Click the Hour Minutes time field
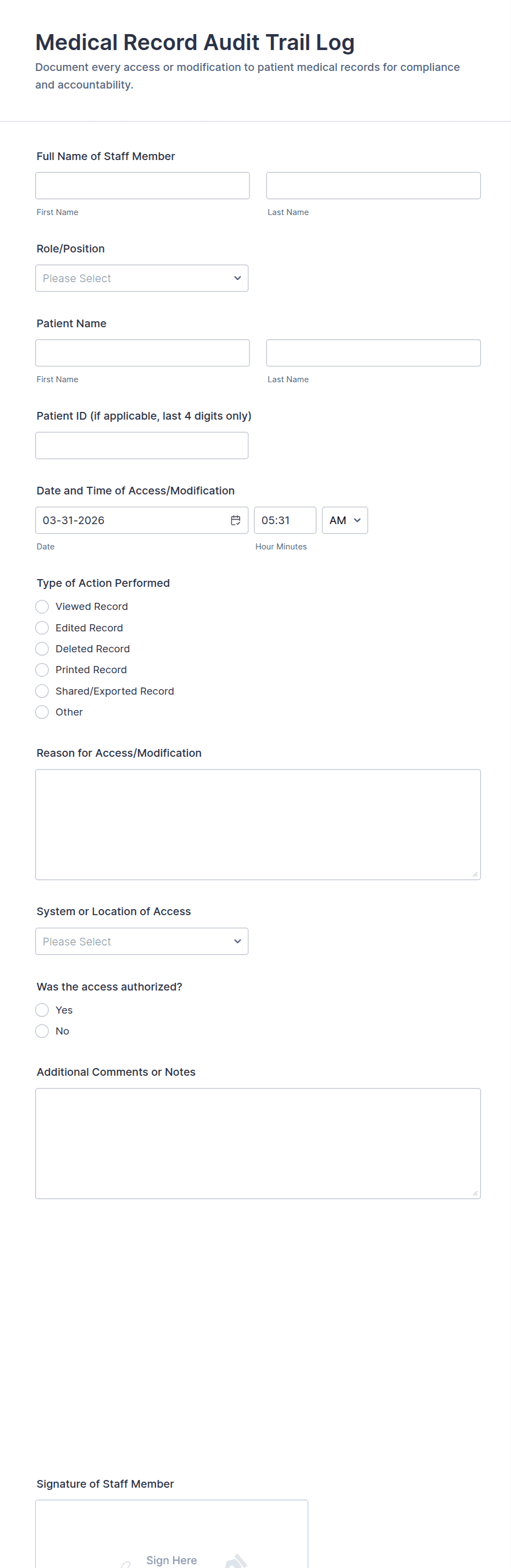 (285, 520)
